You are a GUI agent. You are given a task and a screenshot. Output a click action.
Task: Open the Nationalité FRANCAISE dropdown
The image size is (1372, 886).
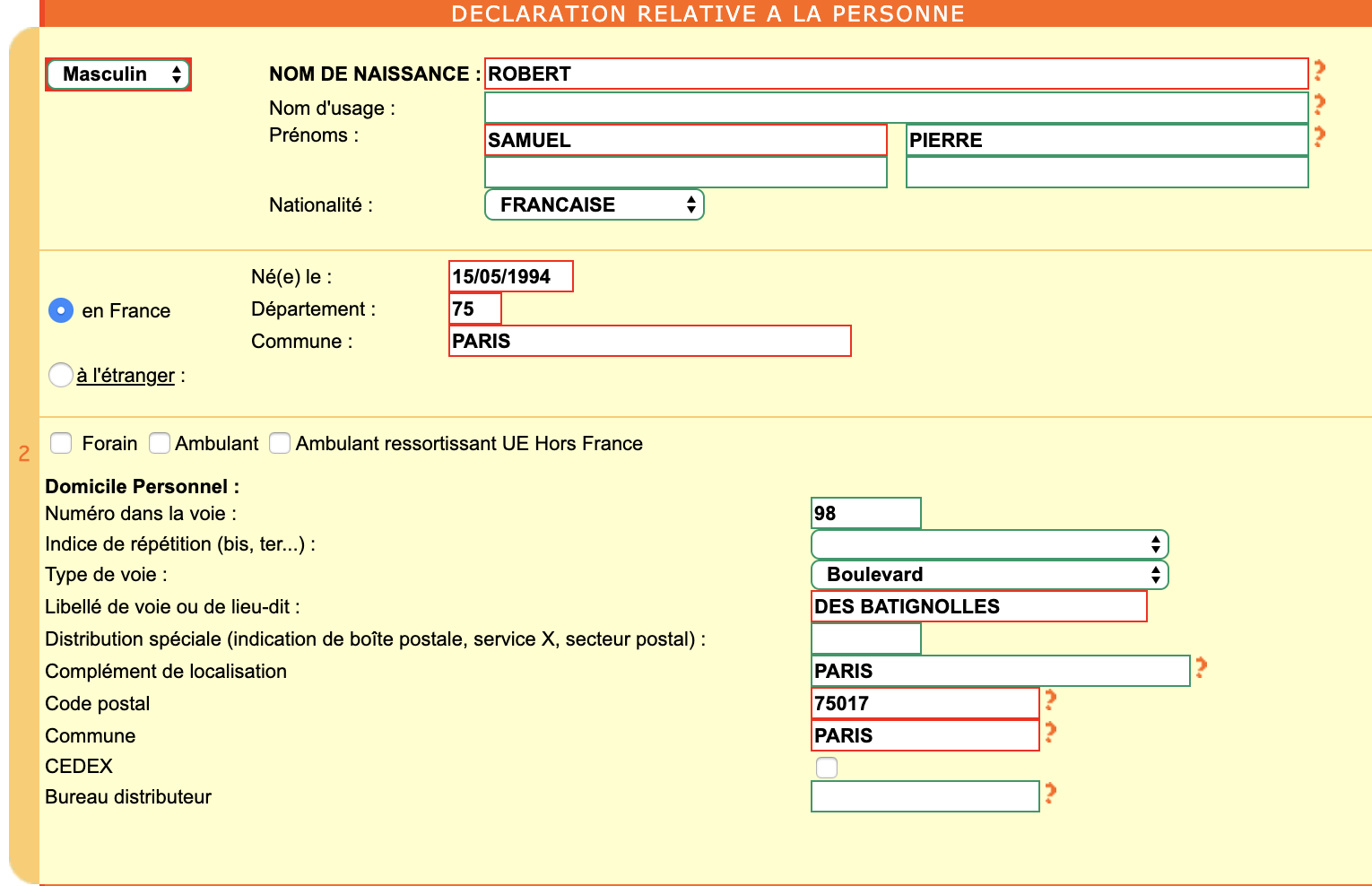click(x=595, y=204)
